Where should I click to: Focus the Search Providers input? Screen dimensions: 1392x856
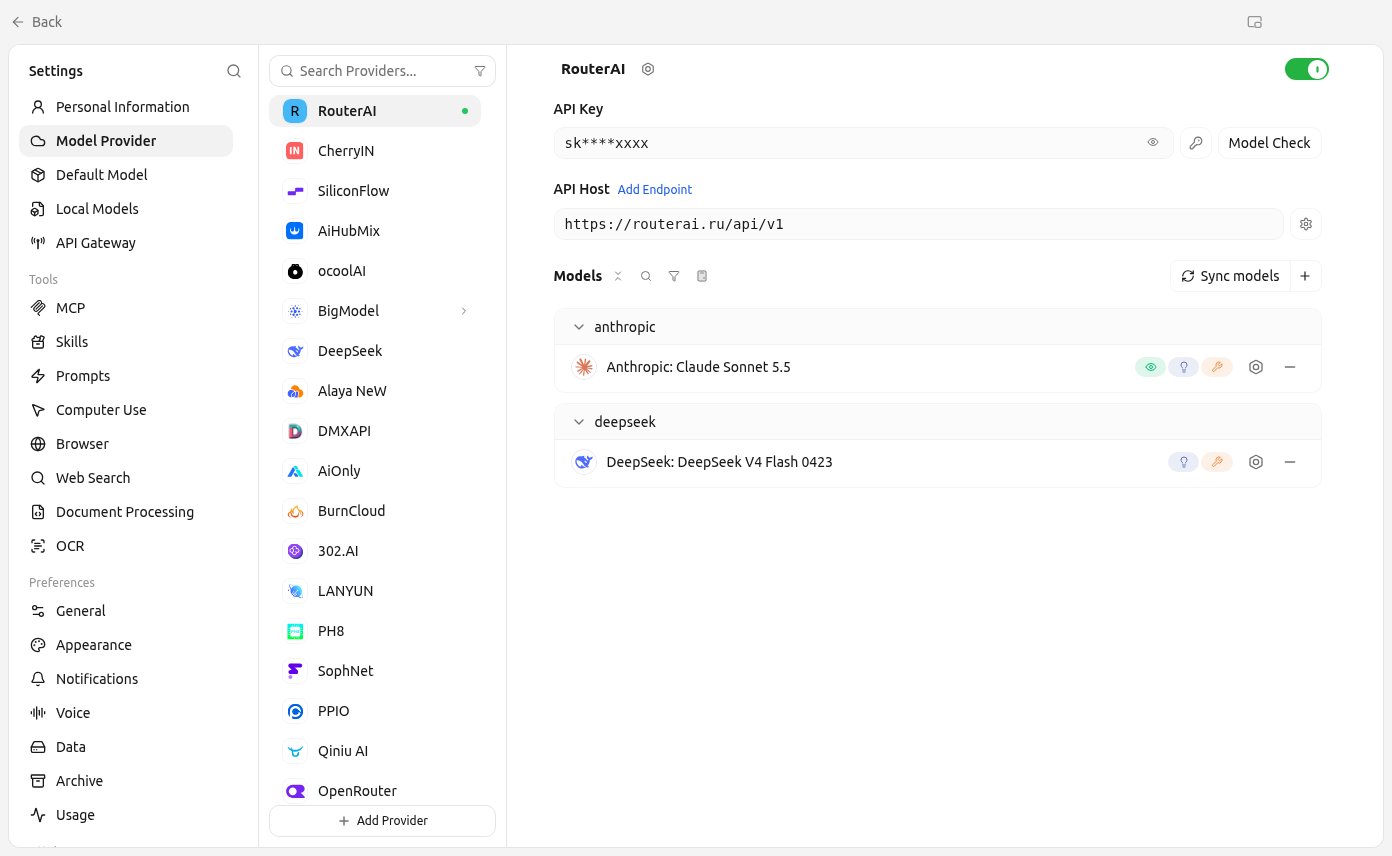click(x=382, y=71)
